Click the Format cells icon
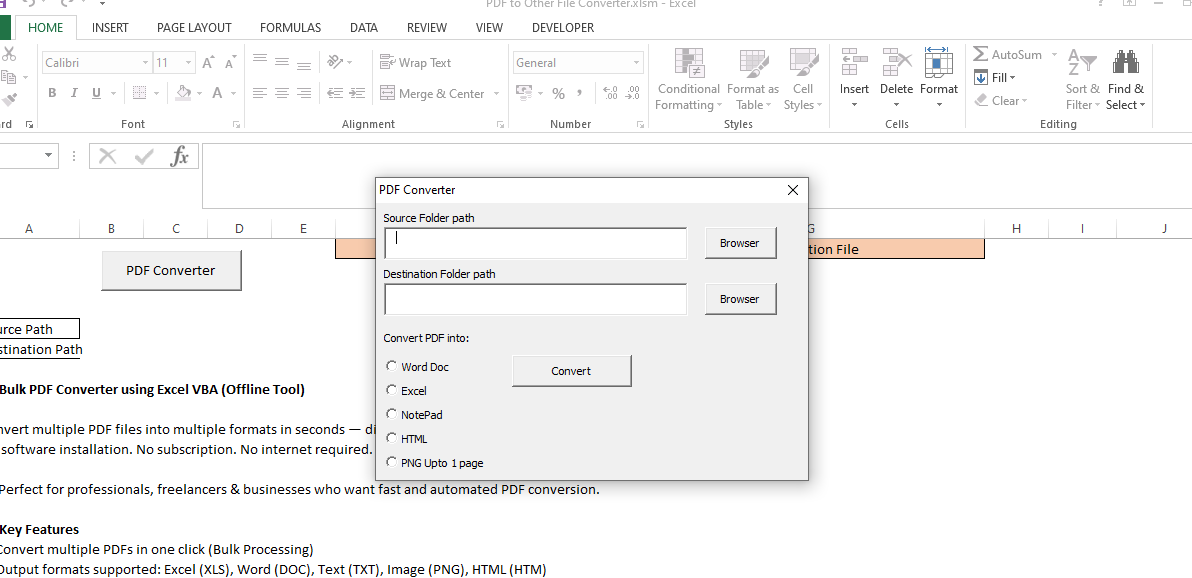 pos(938,64)
